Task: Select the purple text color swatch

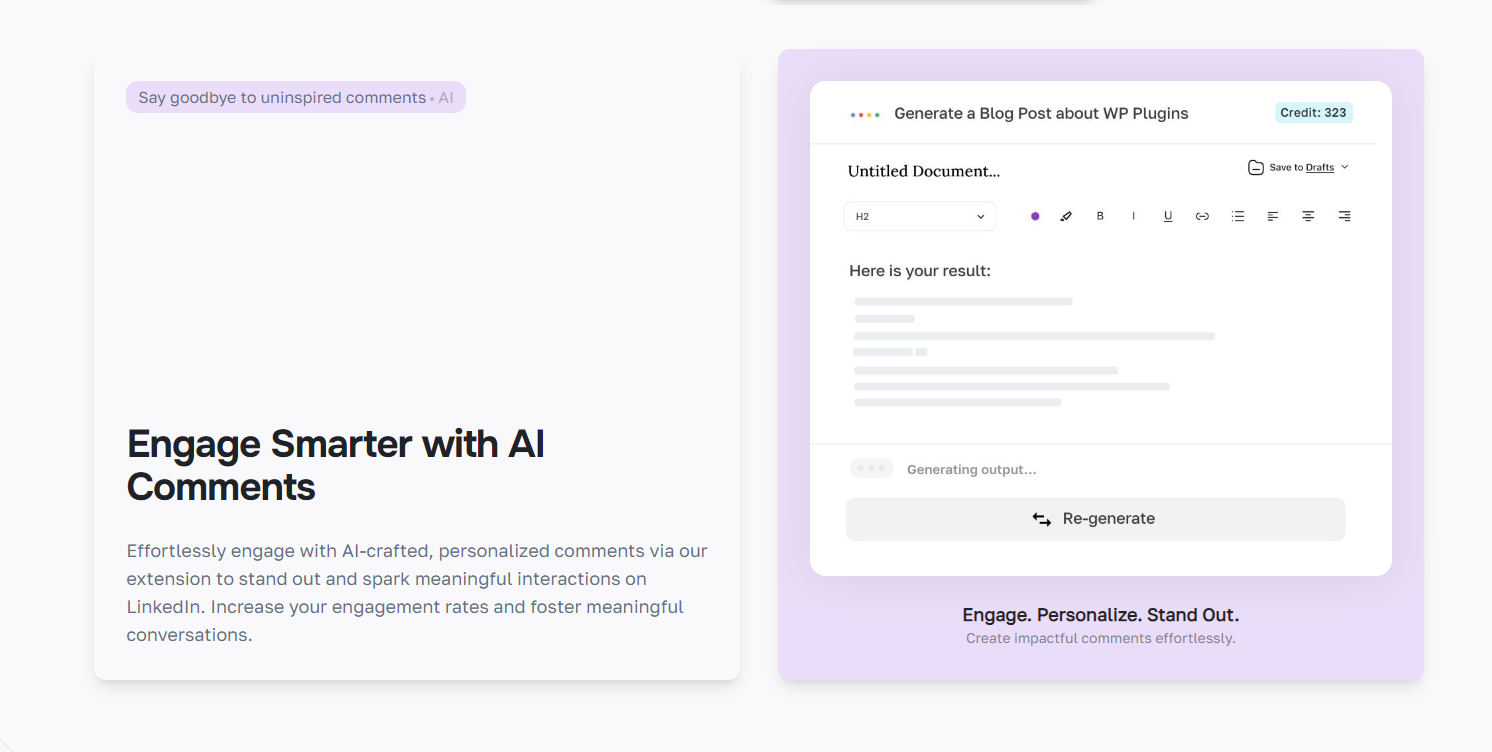Action: click(x=1034, y=215)
